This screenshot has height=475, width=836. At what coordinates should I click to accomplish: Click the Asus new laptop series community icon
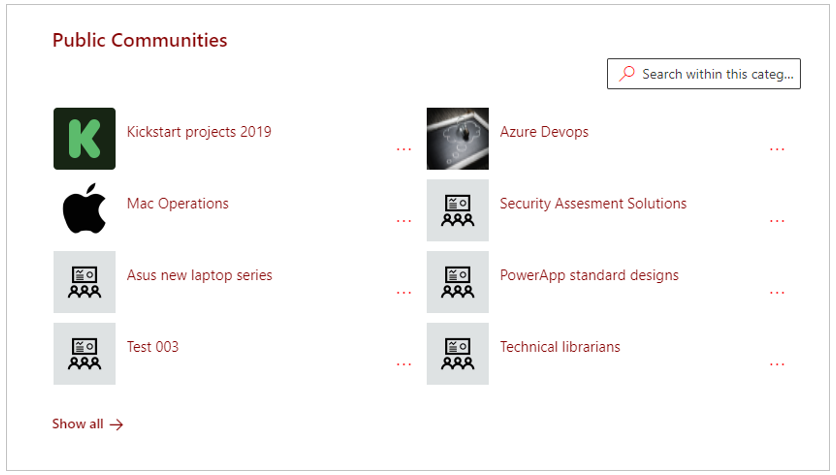[x=84, y=282]
